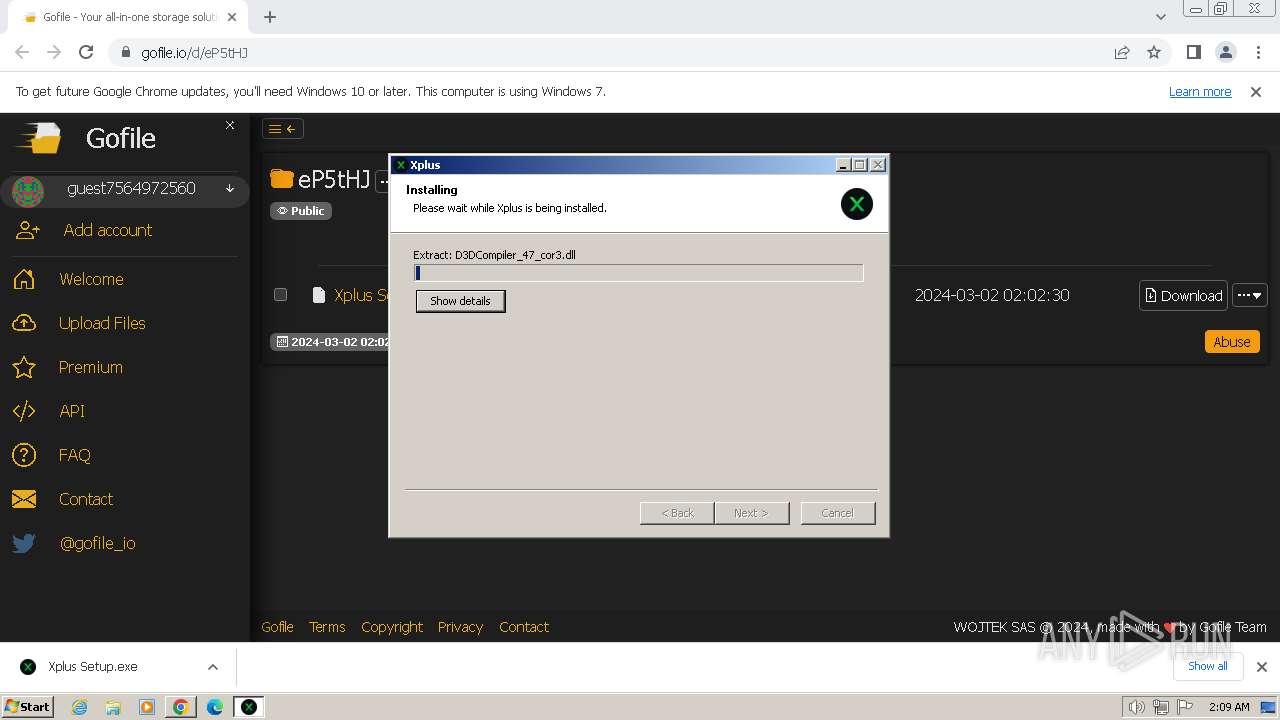Launch Internet Explorer from taskbar
The image size is (1280, 720).
tap(79, 707)
